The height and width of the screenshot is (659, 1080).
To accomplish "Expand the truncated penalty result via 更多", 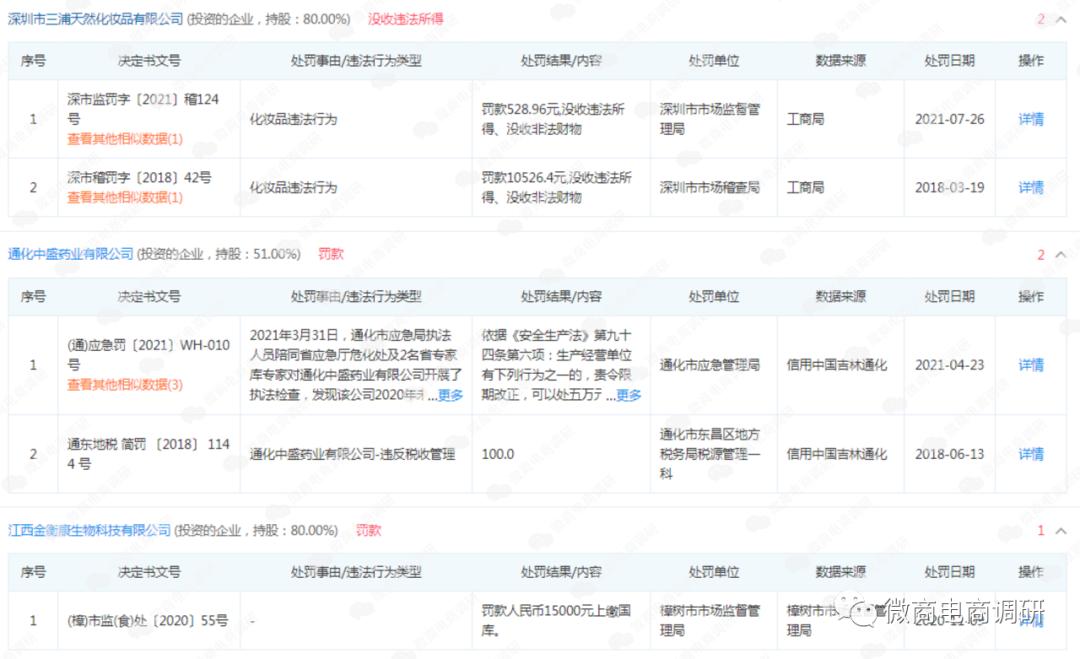I will (628, 395).
